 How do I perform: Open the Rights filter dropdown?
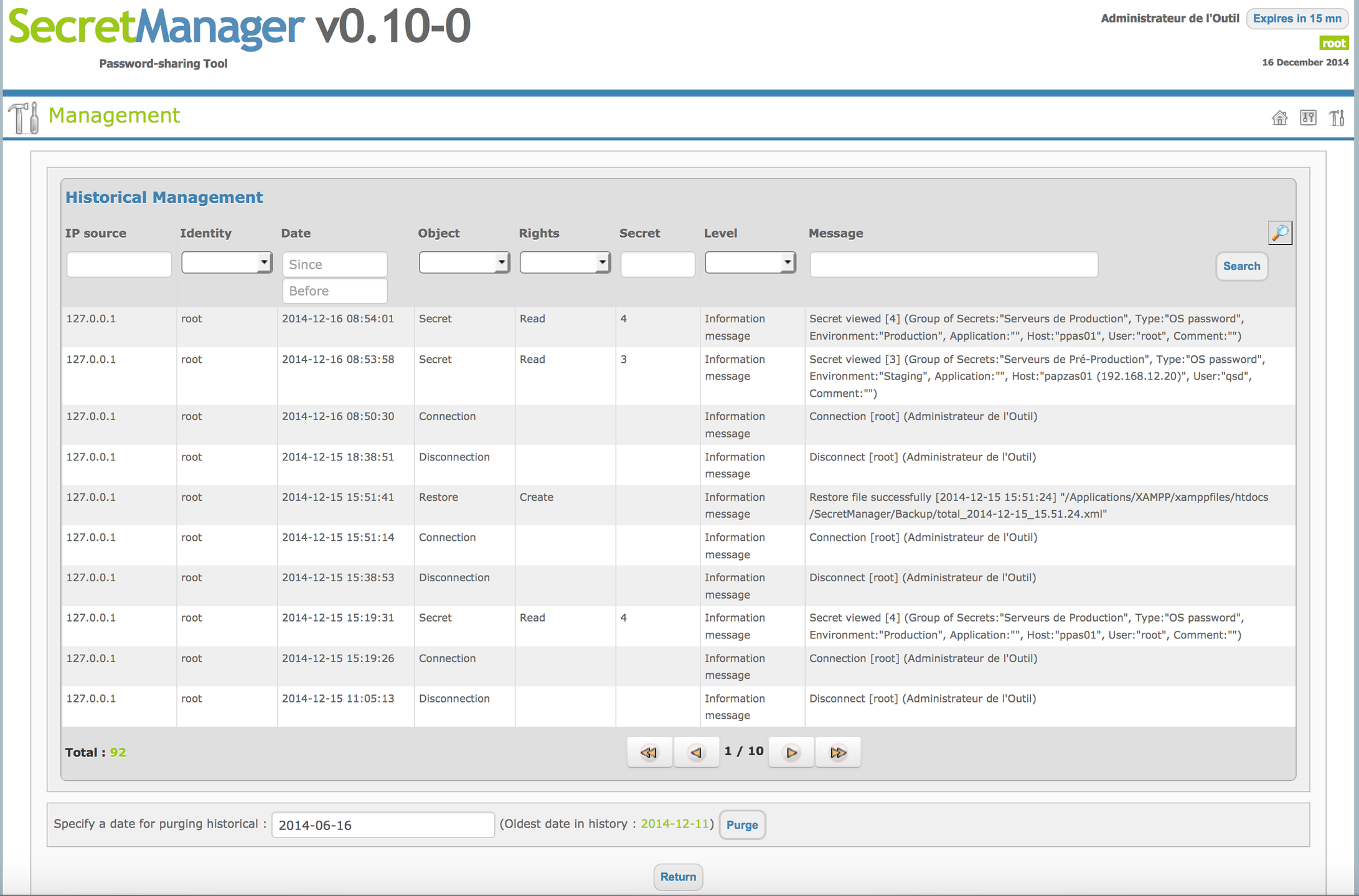tap(565, 263)
